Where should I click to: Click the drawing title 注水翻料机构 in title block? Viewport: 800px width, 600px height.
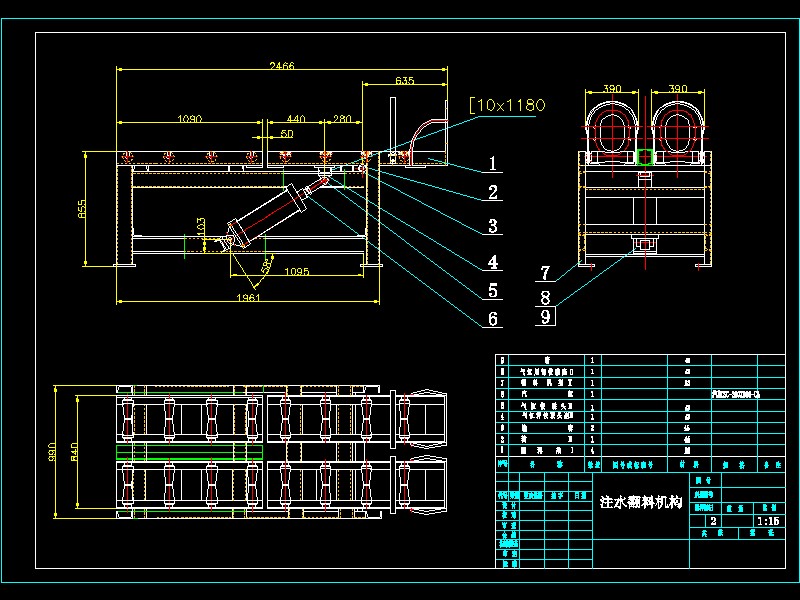click(x=641, y=501)
